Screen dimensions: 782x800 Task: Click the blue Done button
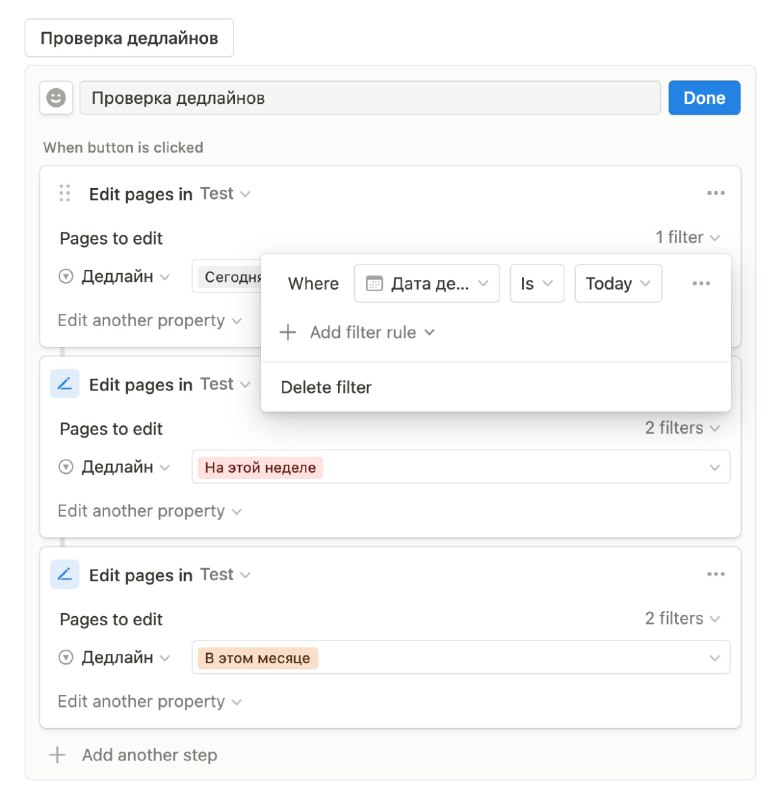point(704,97)
